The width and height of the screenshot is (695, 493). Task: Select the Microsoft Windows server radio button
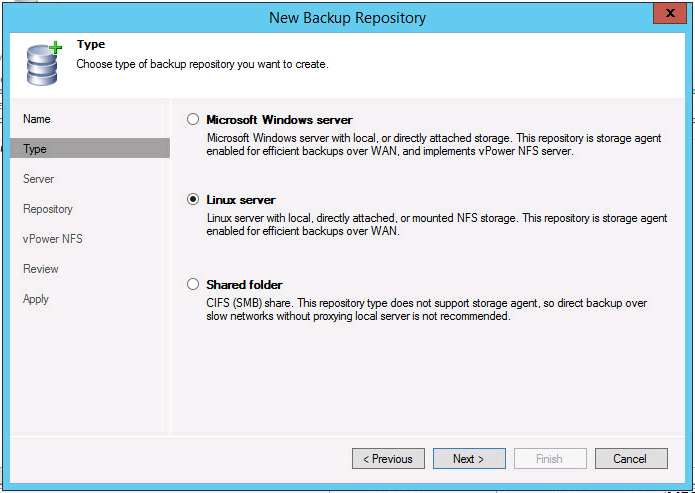click(x=193, y=120)
